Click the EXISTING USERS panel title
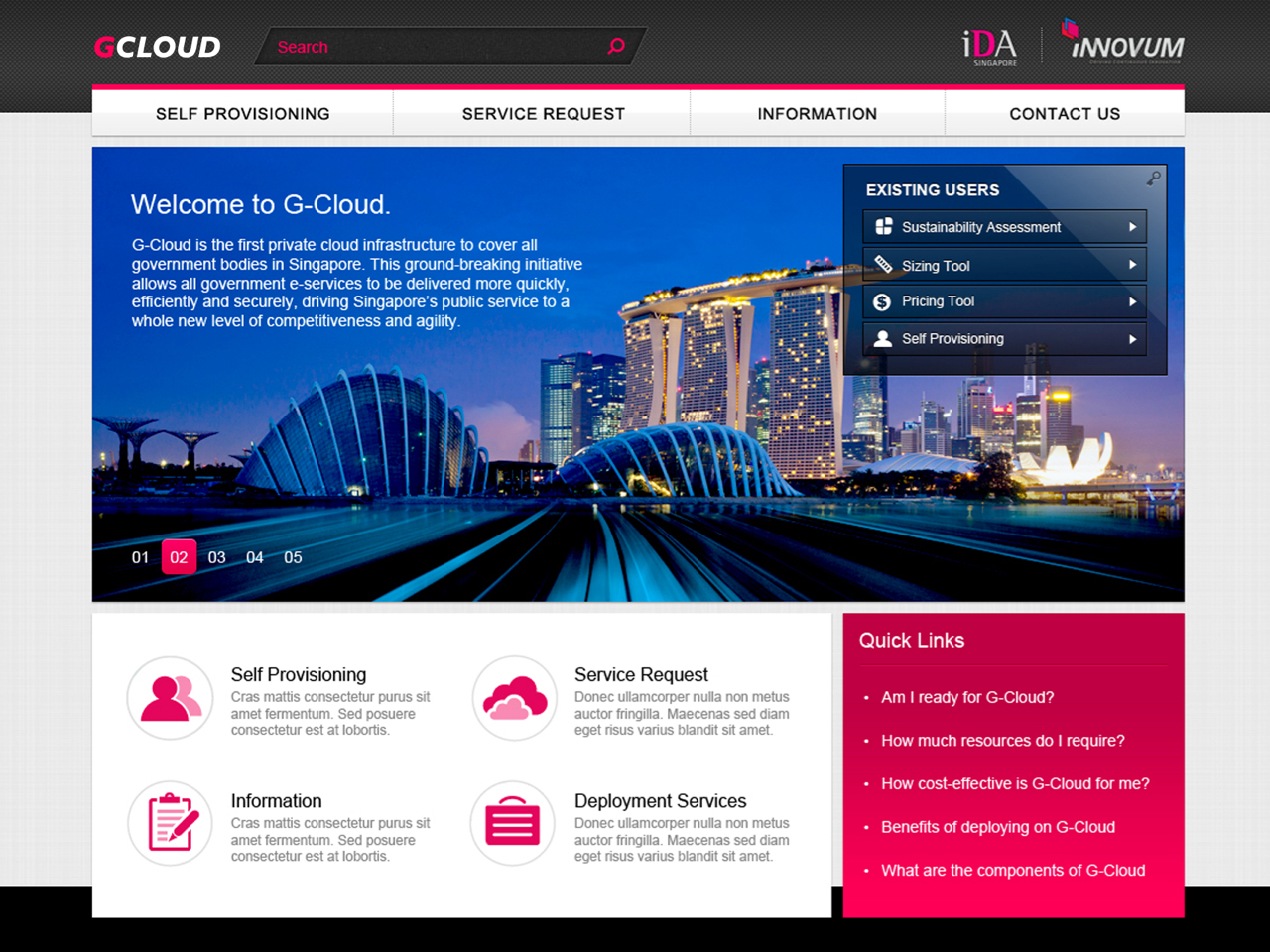This screenshot has width=1270, height=952. tap(933, 189)
